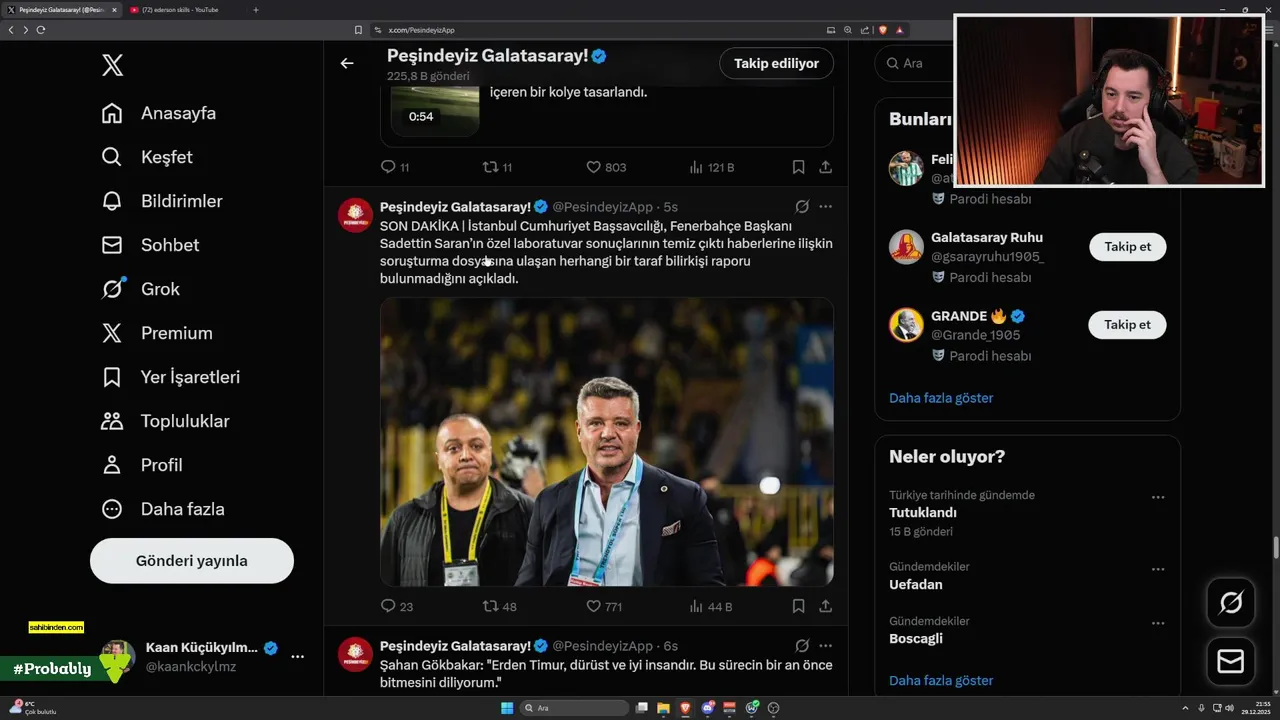Follow GRANDE with Takip et
Viewport: 1280px width, 720px height.
[1127, 325]
